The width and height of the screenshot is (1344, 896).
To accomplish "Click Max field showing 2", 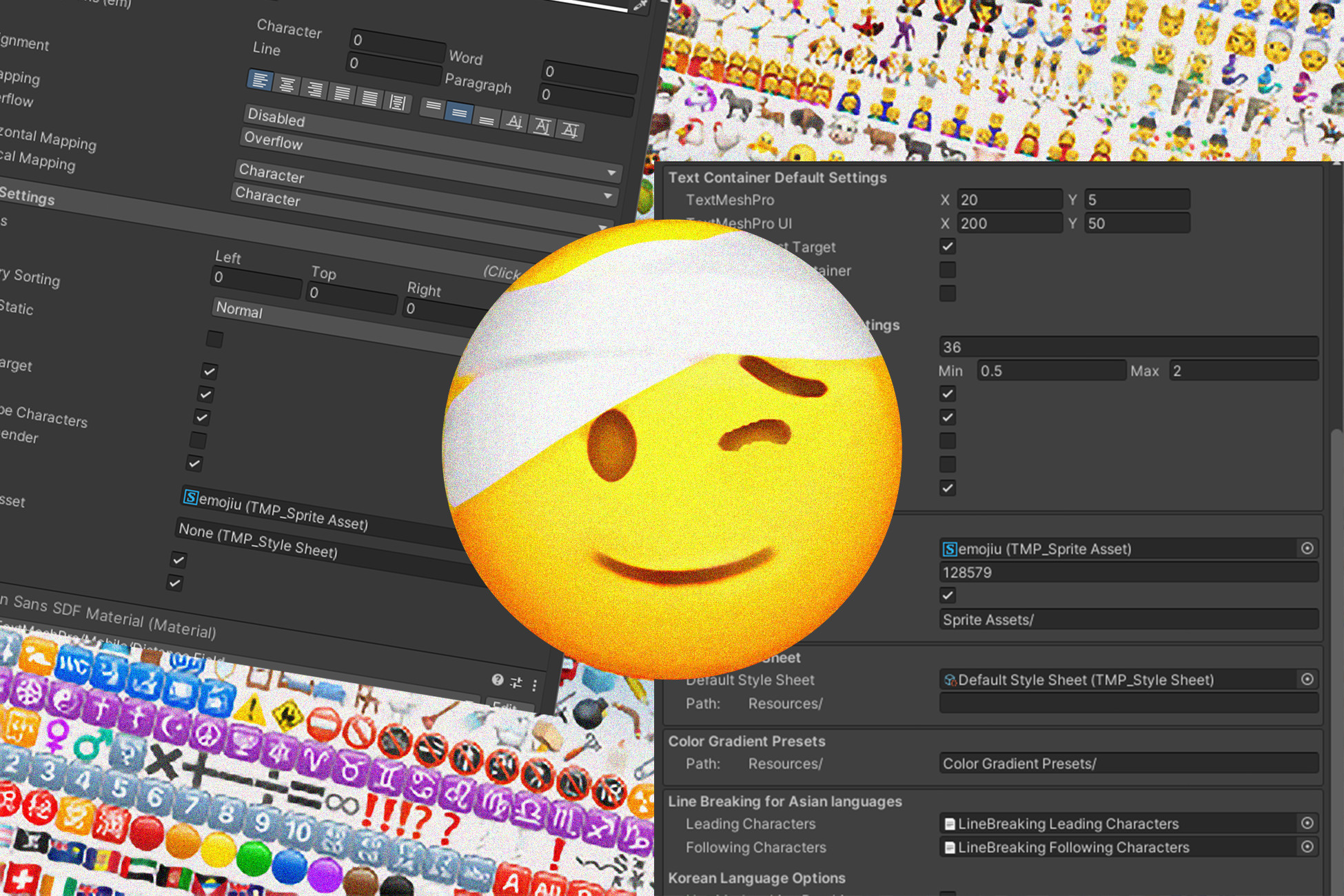I will 1243,371.
